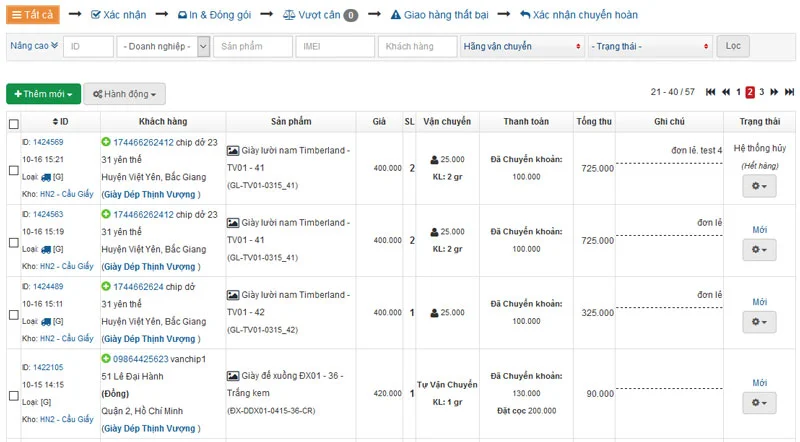
Task: Click the previous page arrow icon
Action: pos(726,92)
